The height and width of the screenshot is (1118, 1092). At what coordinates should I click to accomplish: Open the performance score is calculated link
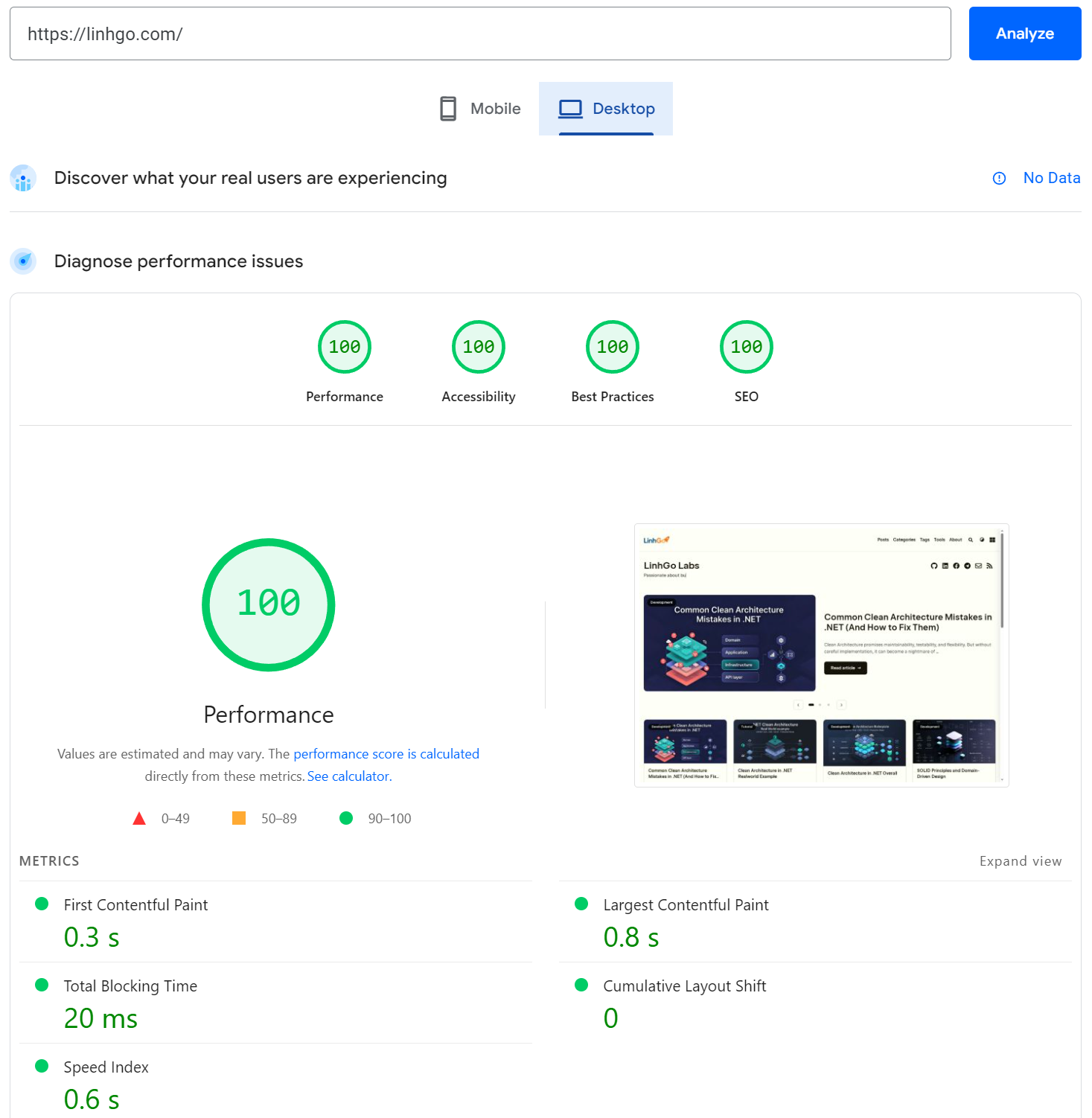click(386, 754)
